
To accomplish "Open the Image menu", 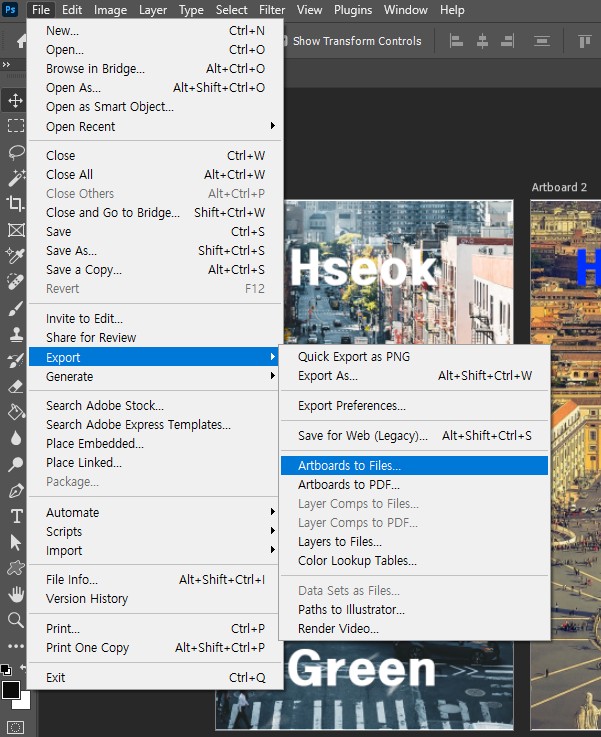I will [x=110, y=10].
